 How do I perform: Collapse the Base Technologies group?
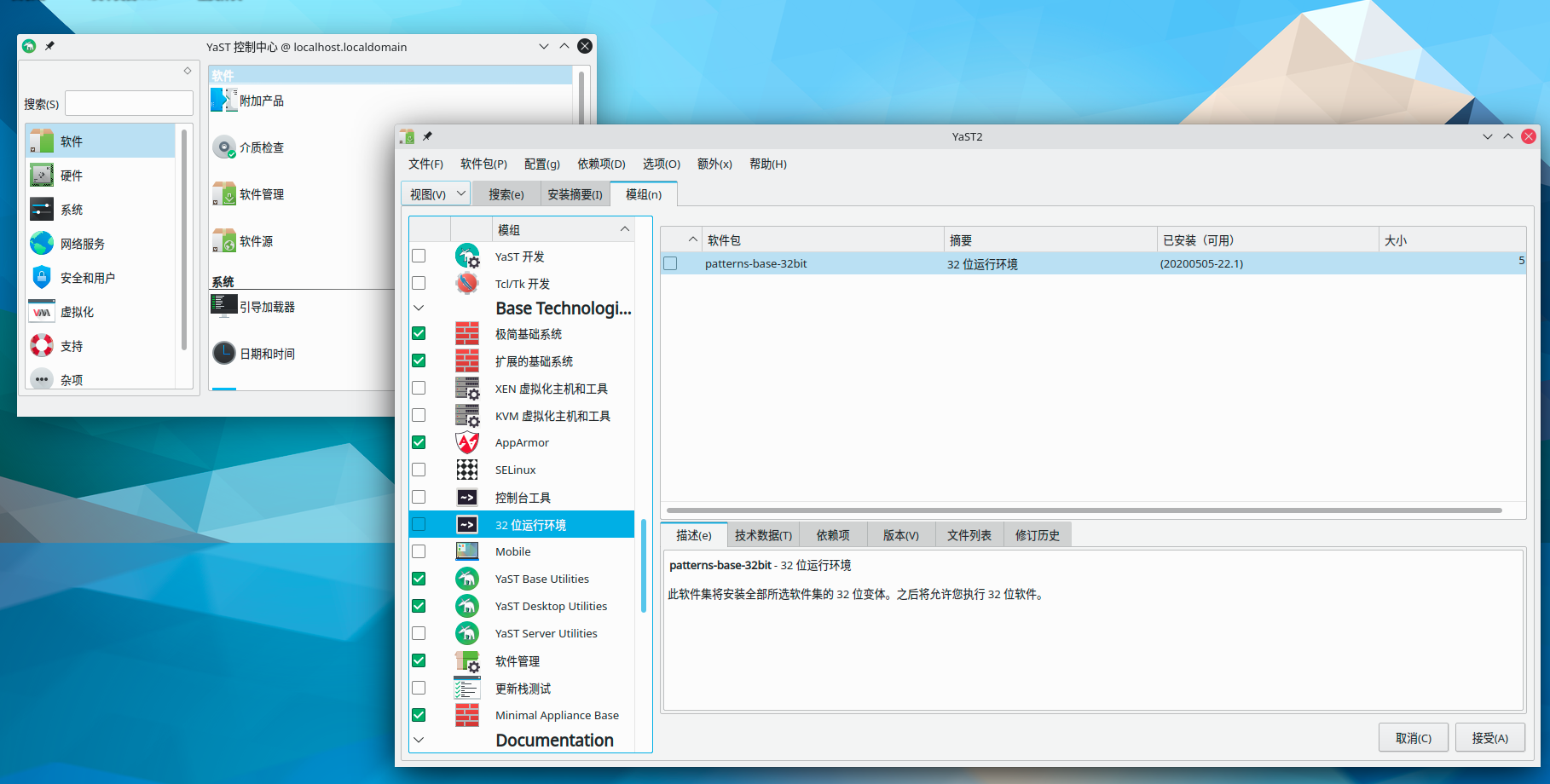coord(419,308)
